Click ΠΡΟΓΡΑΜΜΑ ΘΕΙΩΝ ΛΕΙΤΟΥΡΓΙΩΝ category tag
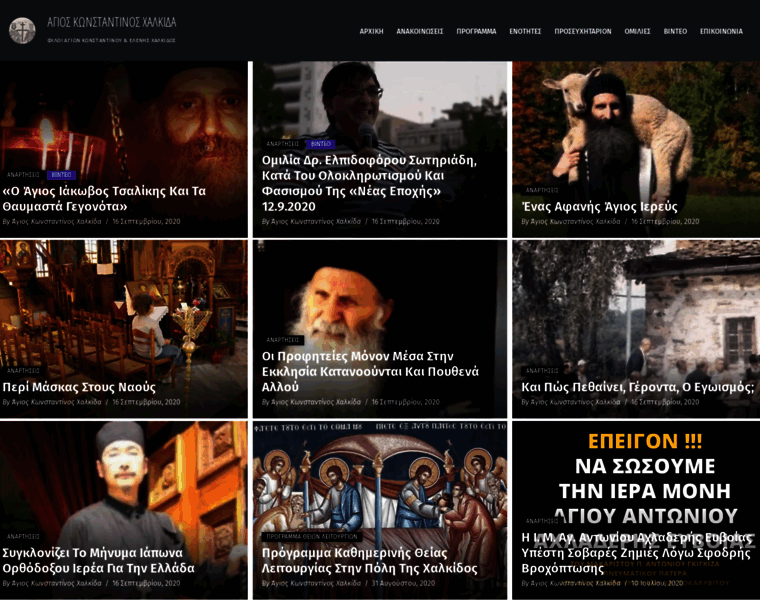 (x=312, y=537)
